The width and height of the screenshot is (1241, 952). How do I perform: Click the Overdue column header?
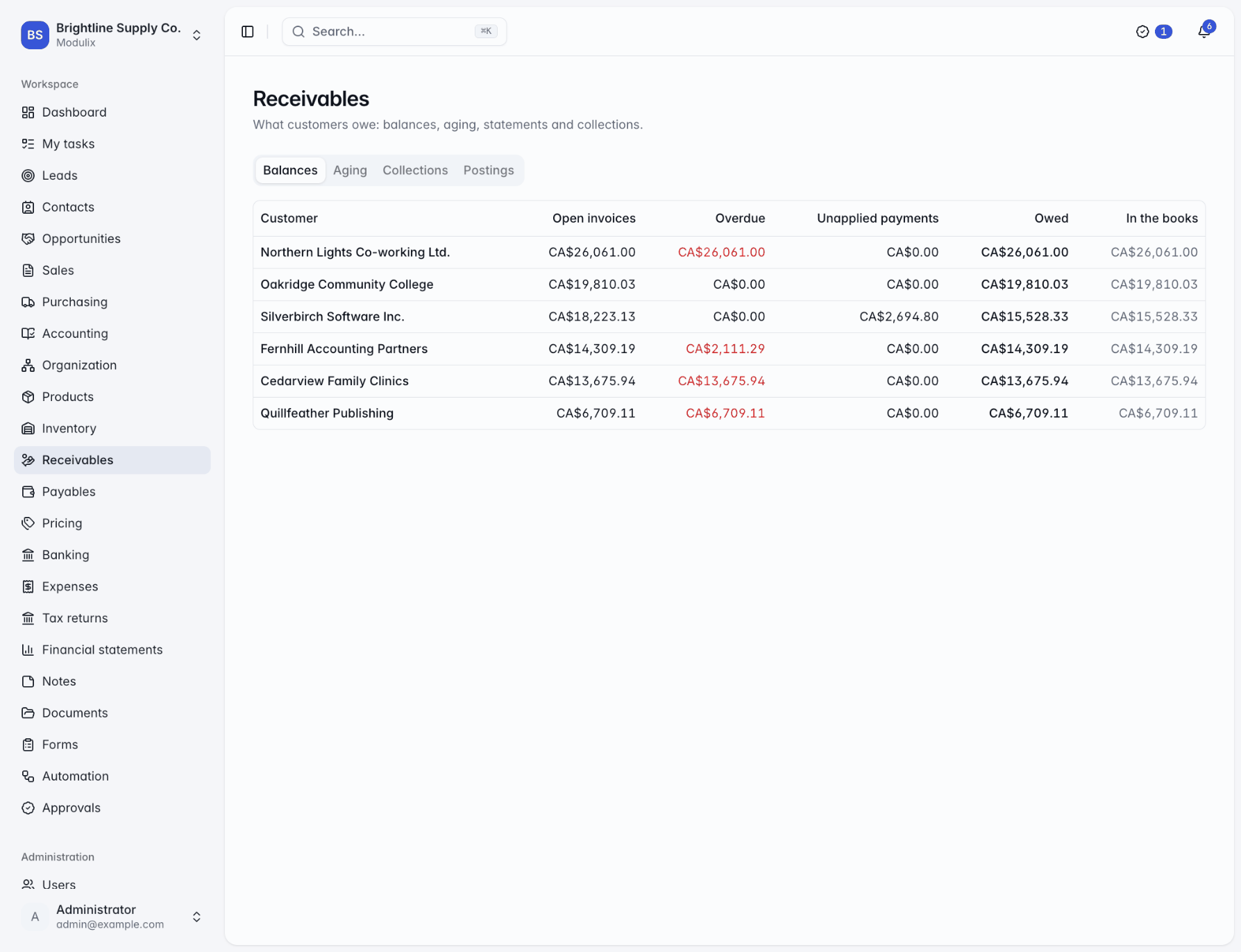(x=740, y=219)
